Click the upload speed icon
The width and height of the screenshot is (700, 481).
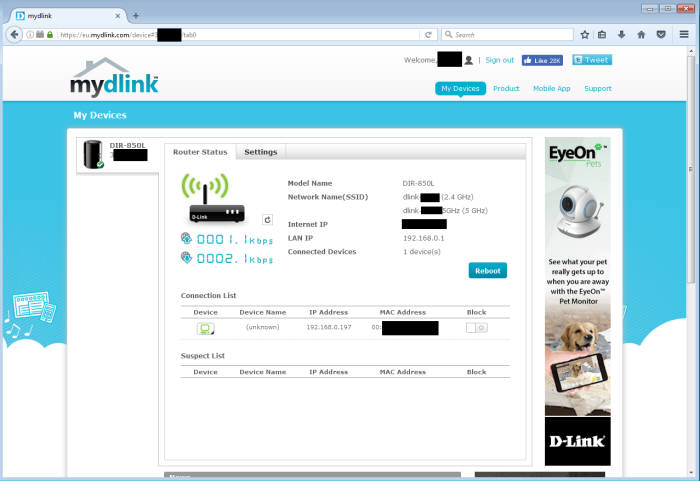(x=186, y=238)
